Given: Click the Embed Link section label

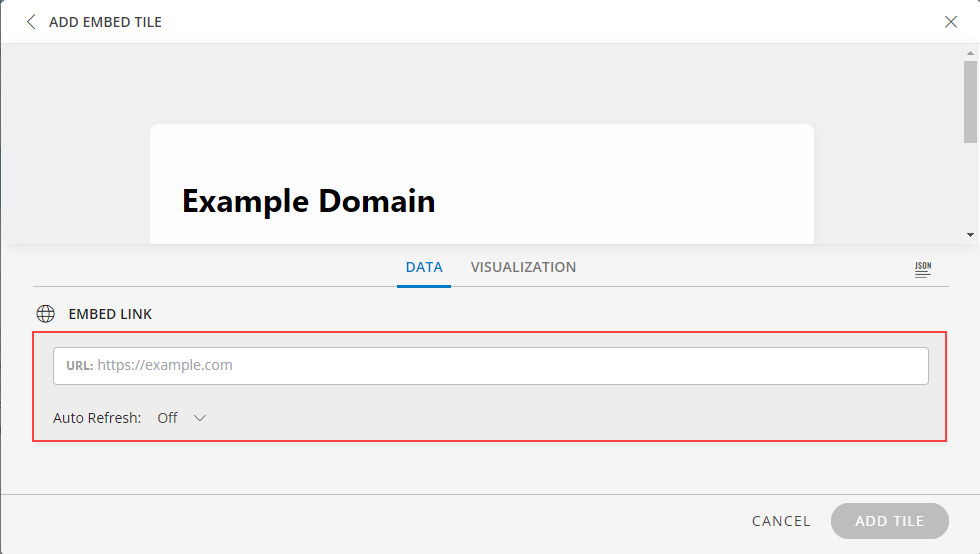Looking at the screenshot, I should coord(110,314).
